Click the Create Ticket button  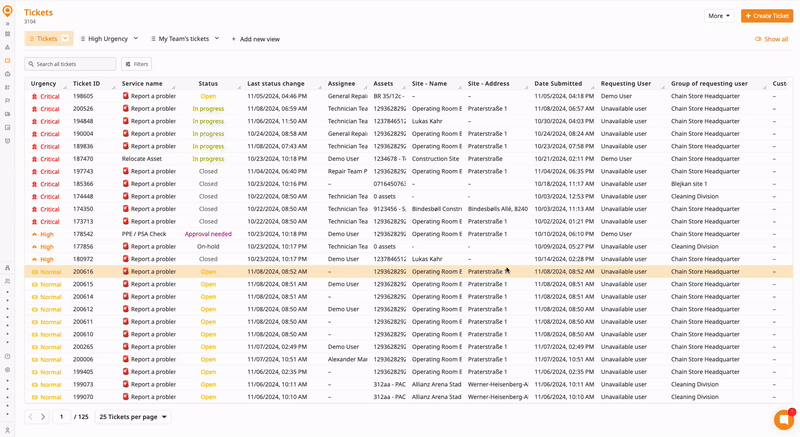(767, 16)
